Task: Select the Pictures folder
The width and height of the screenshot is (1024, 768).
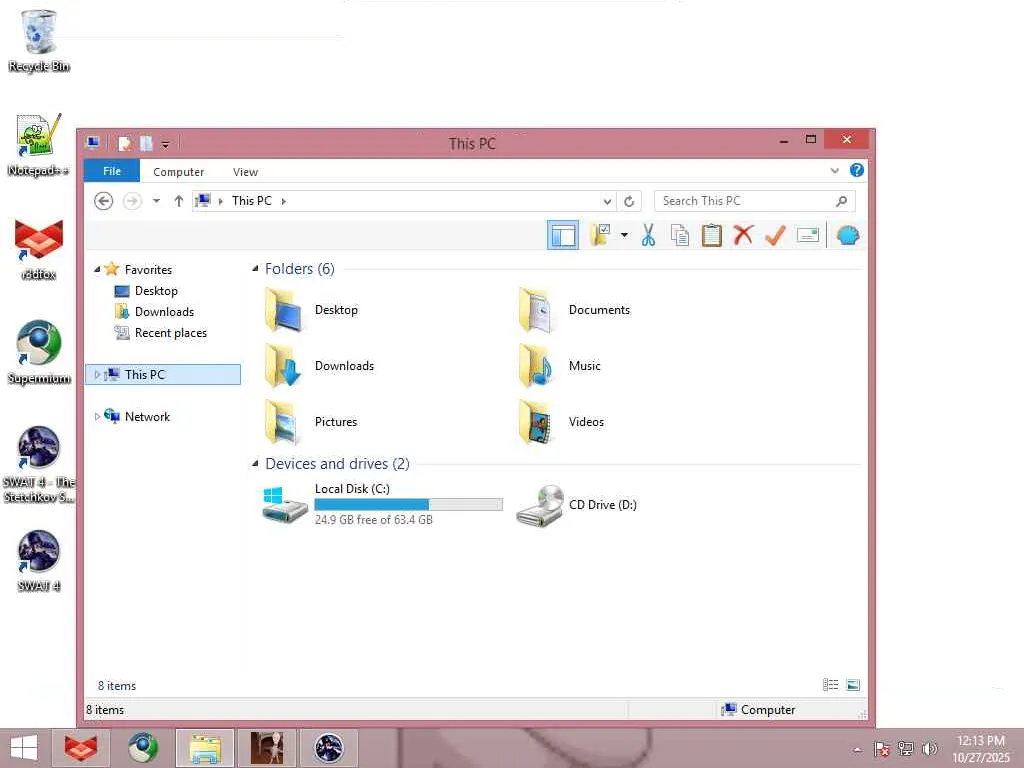Action: tap(312, 422)
